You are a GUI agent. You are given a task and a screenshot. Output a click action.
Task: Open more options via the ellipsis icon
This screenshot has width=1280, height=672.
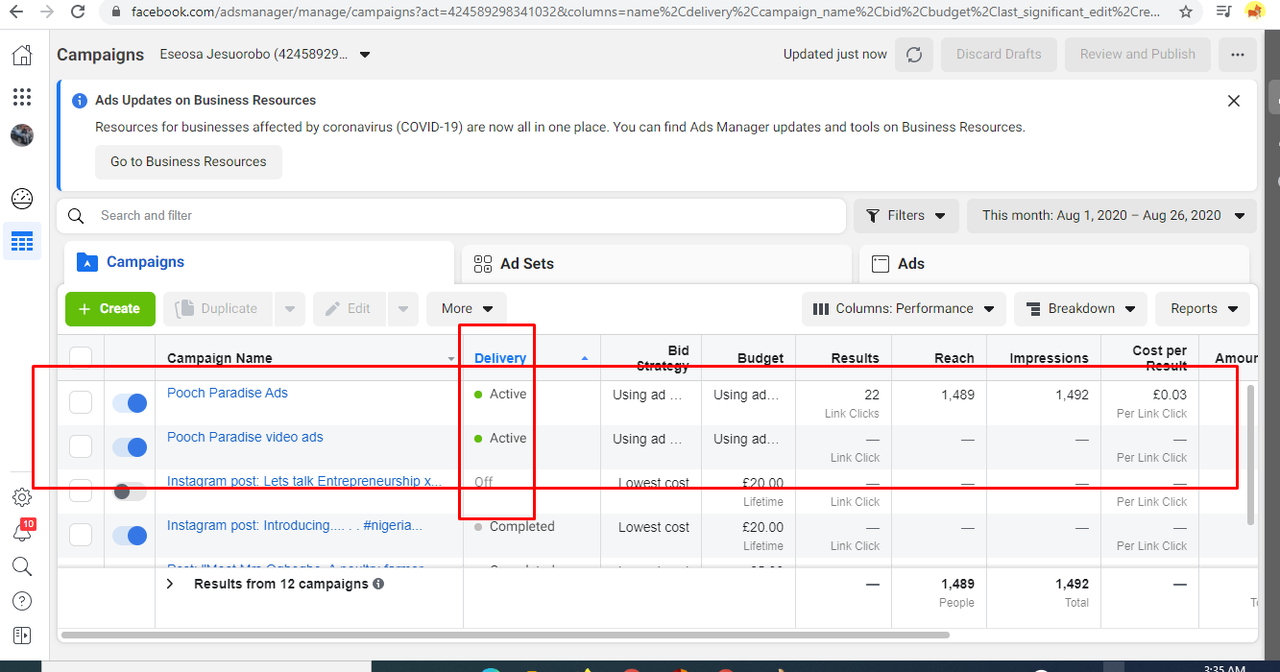pos(1237,54)
